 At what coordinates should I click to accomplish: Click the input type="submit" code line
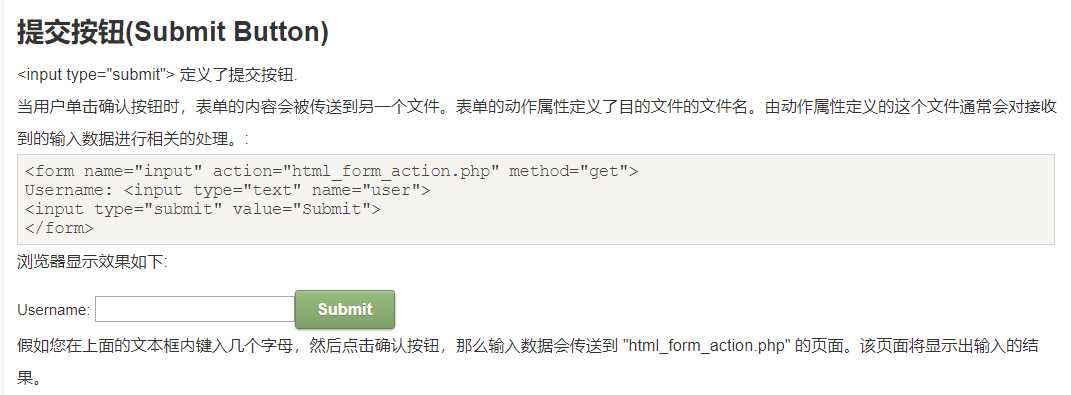tap(202, 209)
